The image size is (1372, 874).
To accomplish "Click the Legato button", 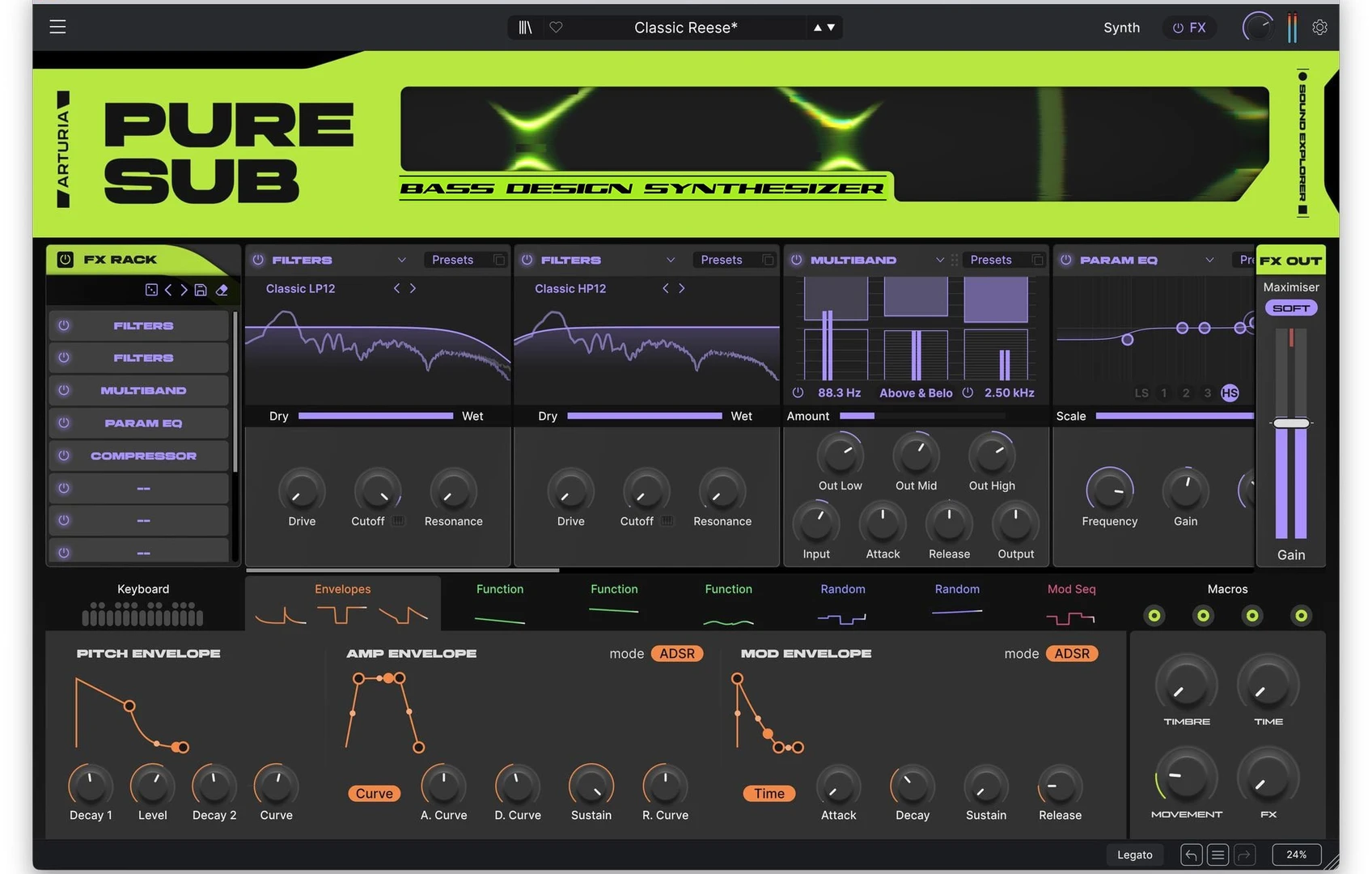I will pos(1135,855).
